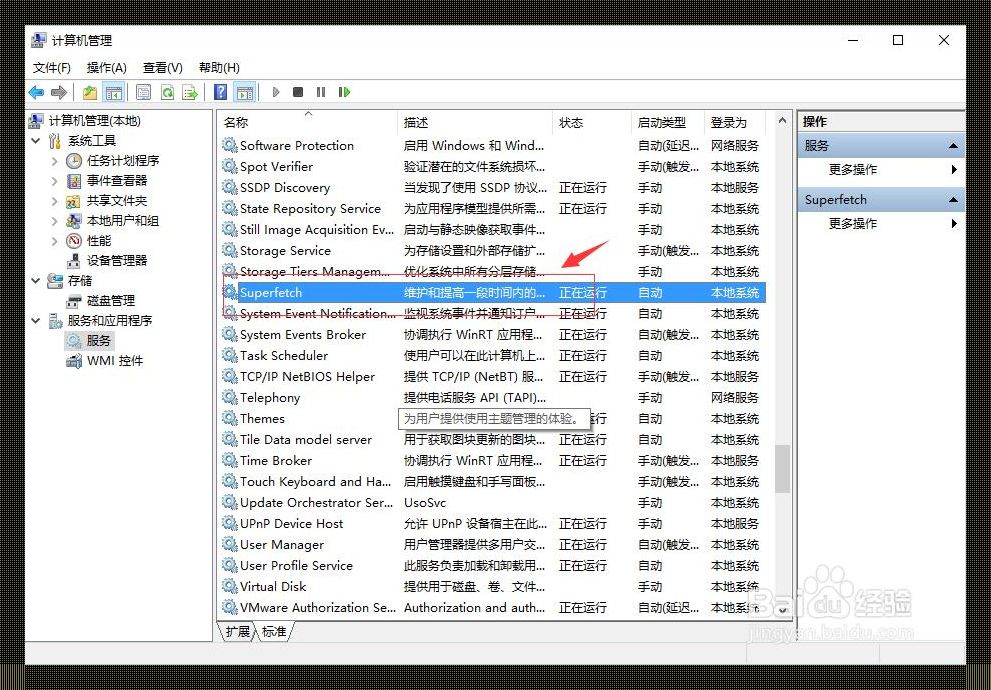Collapse the Superfetch actions section
The width and height of the screenshot is (991, 690).
[x=955, y=199]
